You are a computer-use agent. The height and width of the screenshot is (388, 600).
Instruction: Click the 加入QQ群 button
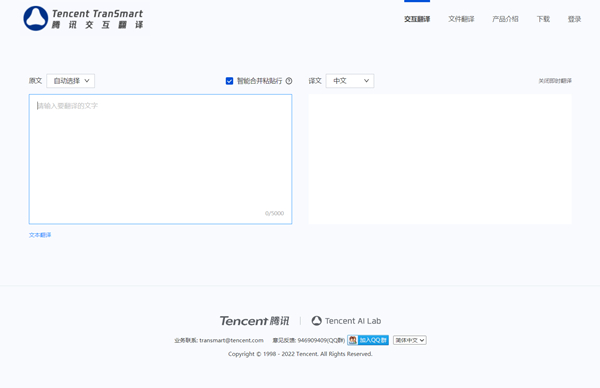point(368,340)
